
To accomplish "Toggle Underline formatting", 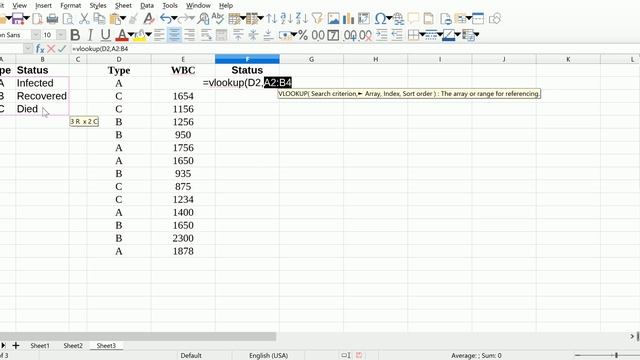I will 105,35.
